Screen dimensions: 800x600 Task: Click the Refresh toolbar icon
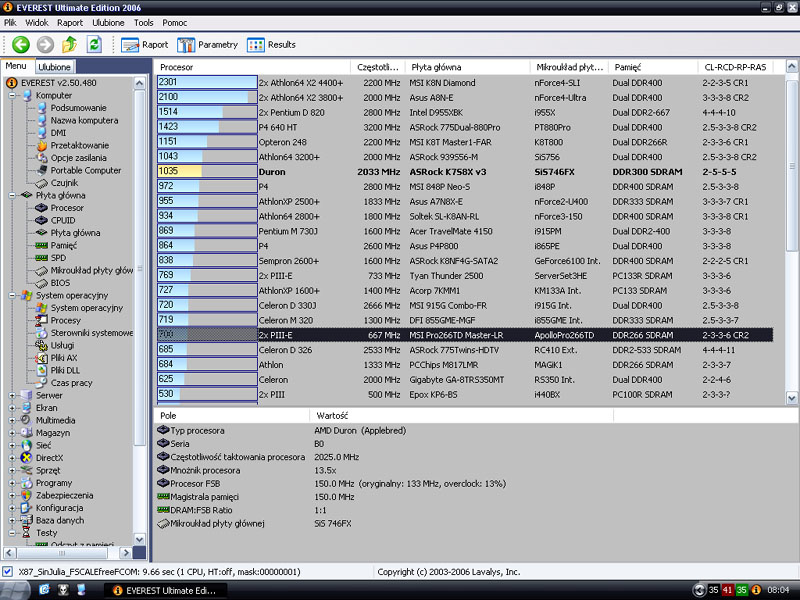[x=94, y=45]
